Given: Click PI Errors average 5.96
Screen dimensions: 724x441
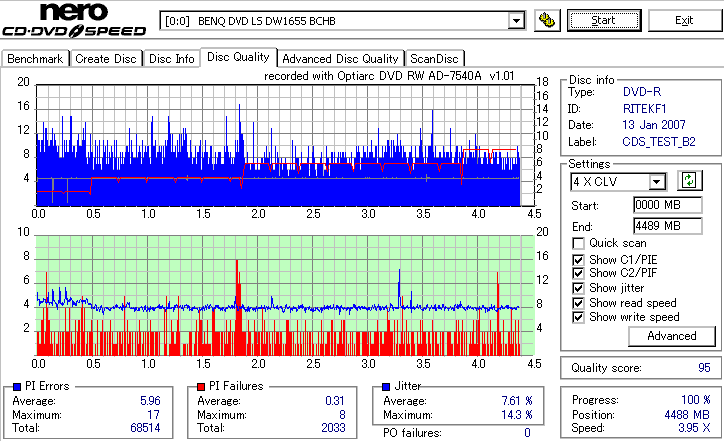Looking at the screenshot, I should coord(150,401).
